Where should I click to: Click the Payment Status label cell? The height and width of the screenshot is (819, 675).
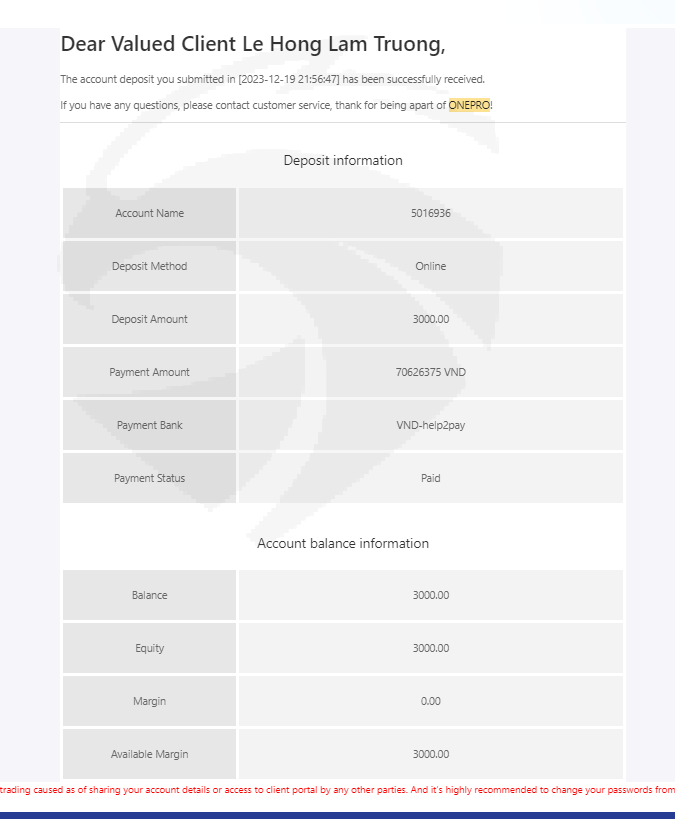(150, 478)
